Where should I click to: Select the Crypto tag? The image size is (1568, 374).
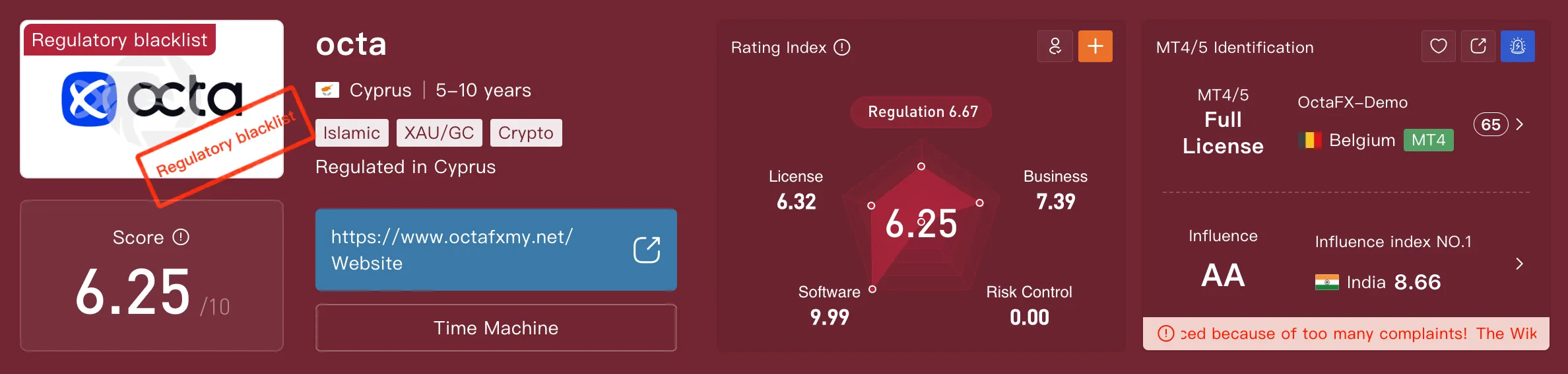point(526,133)
